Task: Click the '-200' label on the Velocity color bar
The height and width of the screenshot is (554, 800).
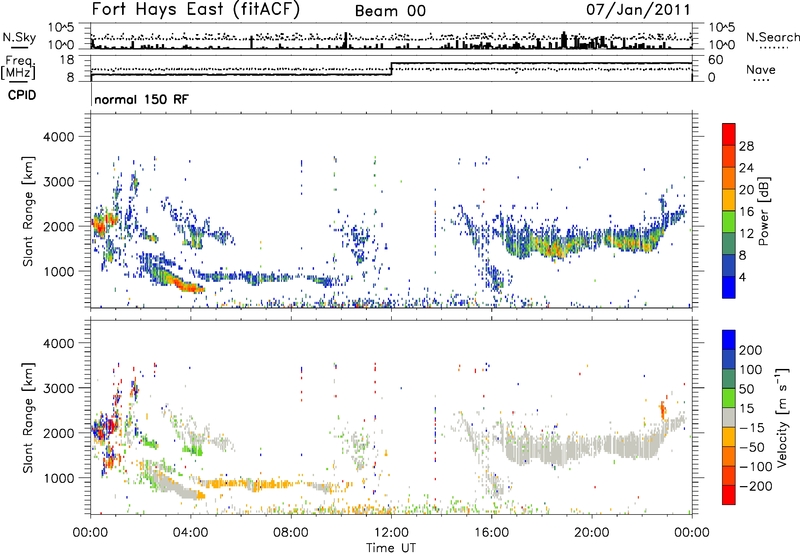Action: coord(758,486)
